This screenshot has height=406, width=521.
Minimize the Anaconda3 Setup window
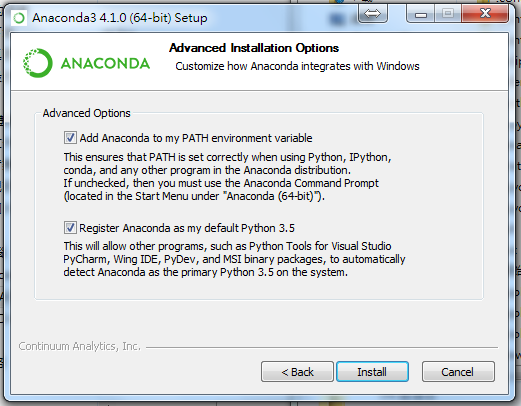coord(421,14)
